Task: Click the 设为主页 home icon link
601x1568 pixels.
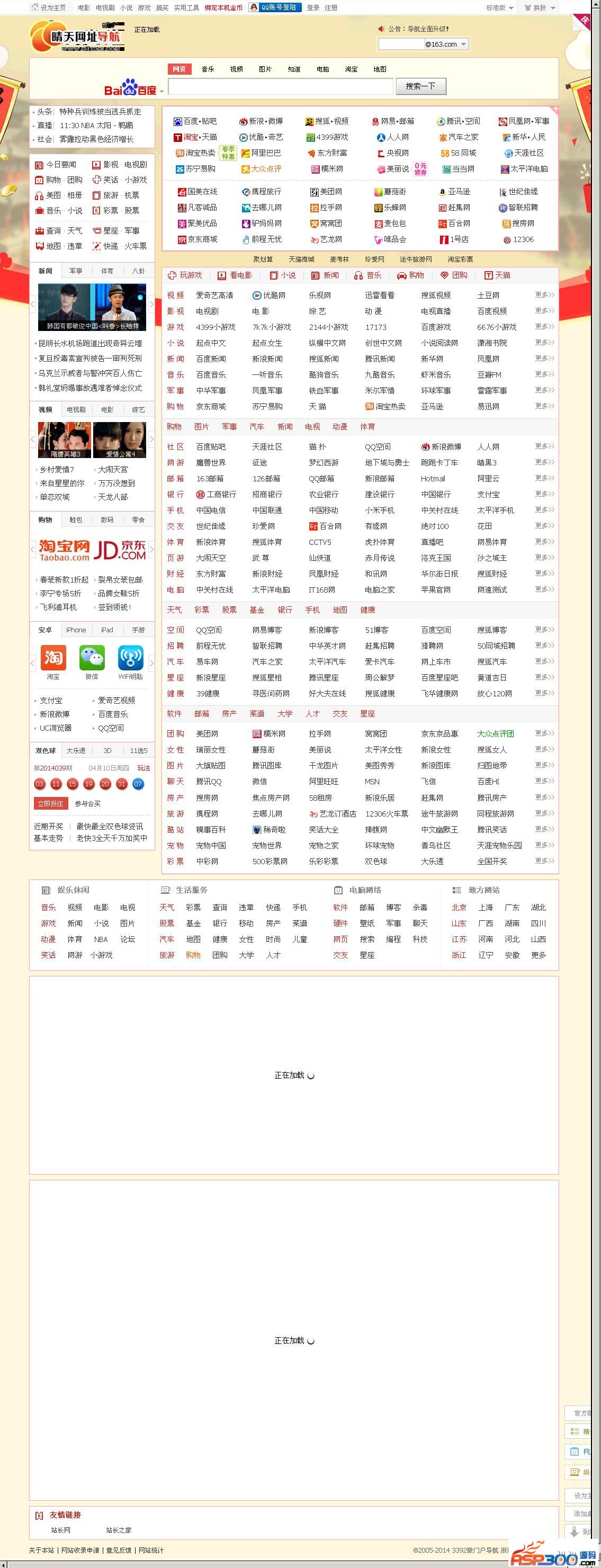Action: (49, 7)
